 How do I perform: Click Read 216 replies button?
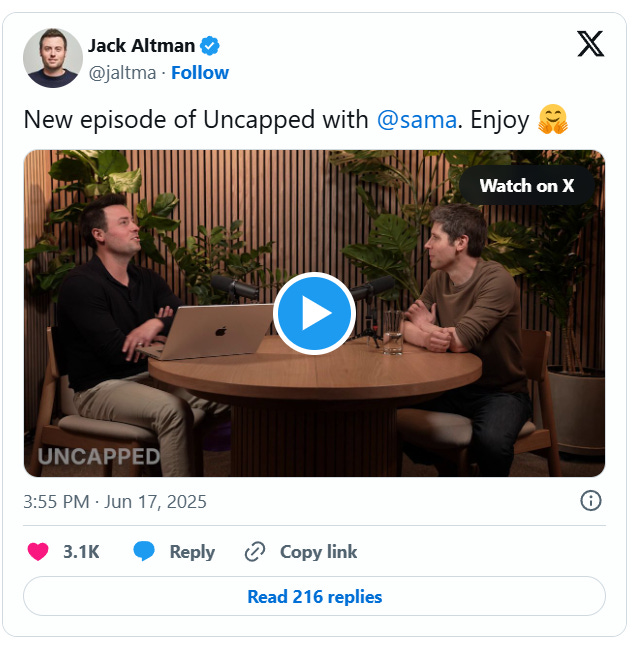pos(315,596)
